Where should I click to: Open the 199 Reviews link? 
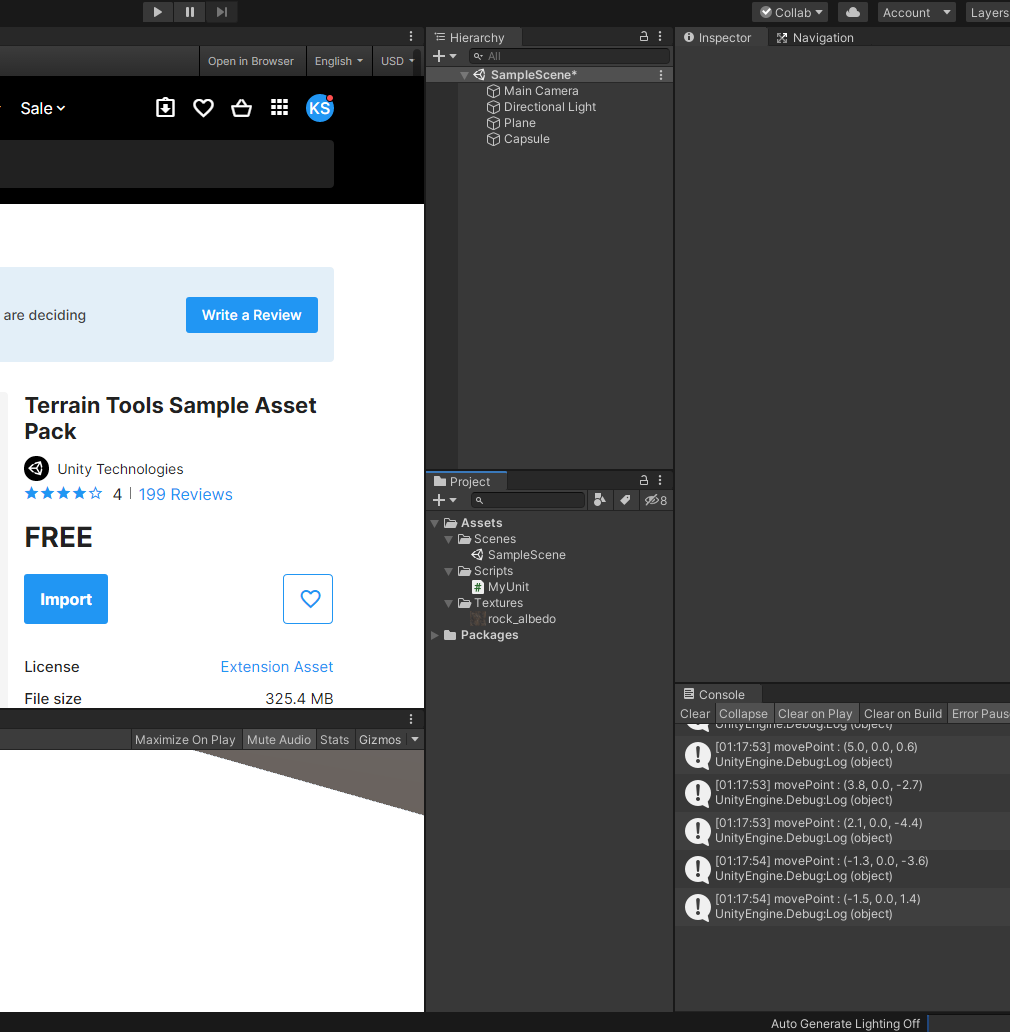click(186, 494)
